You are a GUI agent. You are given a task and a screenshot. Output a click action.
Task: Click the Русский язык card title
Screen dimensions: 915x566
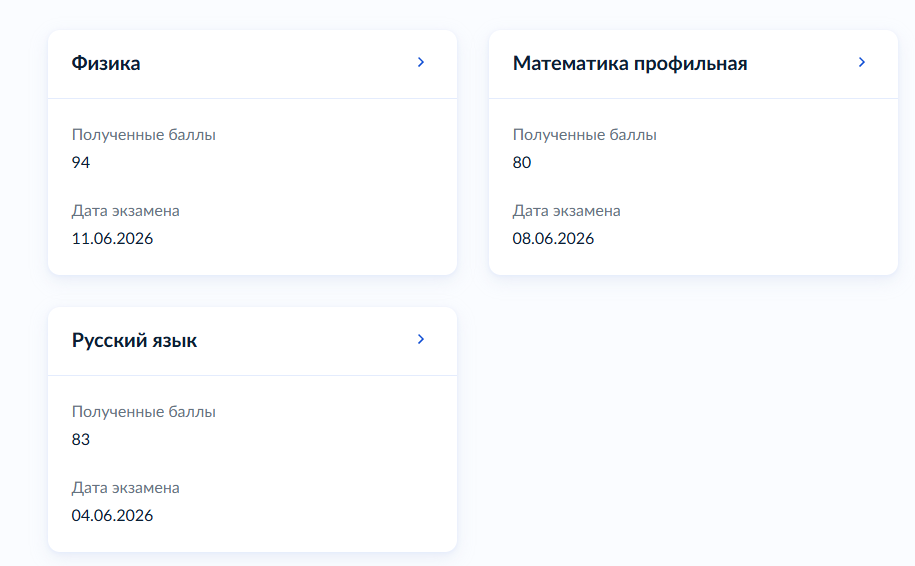134,340
